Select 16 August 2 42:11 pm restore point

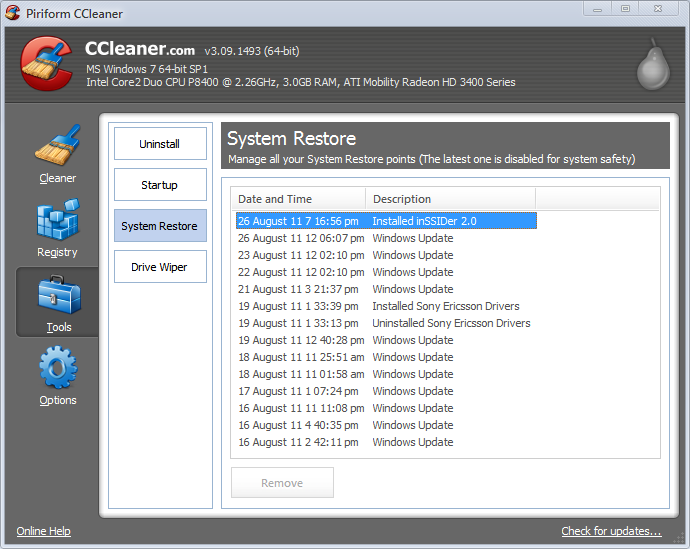[386, 442]
